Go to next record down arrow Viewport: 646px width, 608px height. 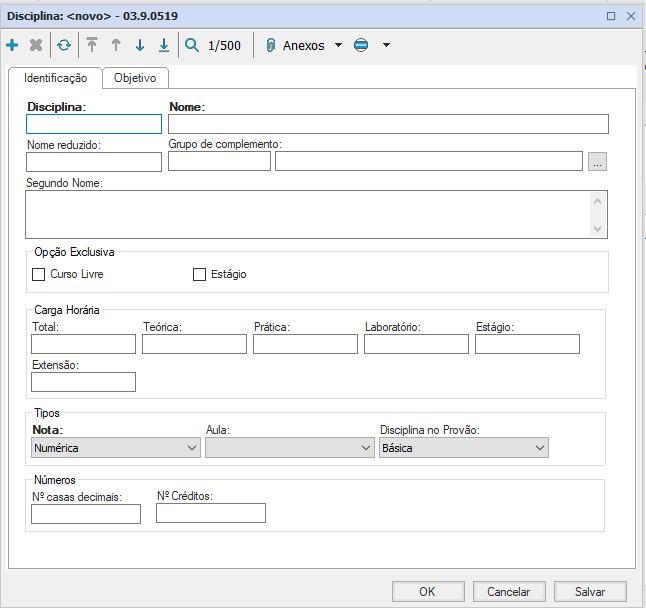(140, 46)
